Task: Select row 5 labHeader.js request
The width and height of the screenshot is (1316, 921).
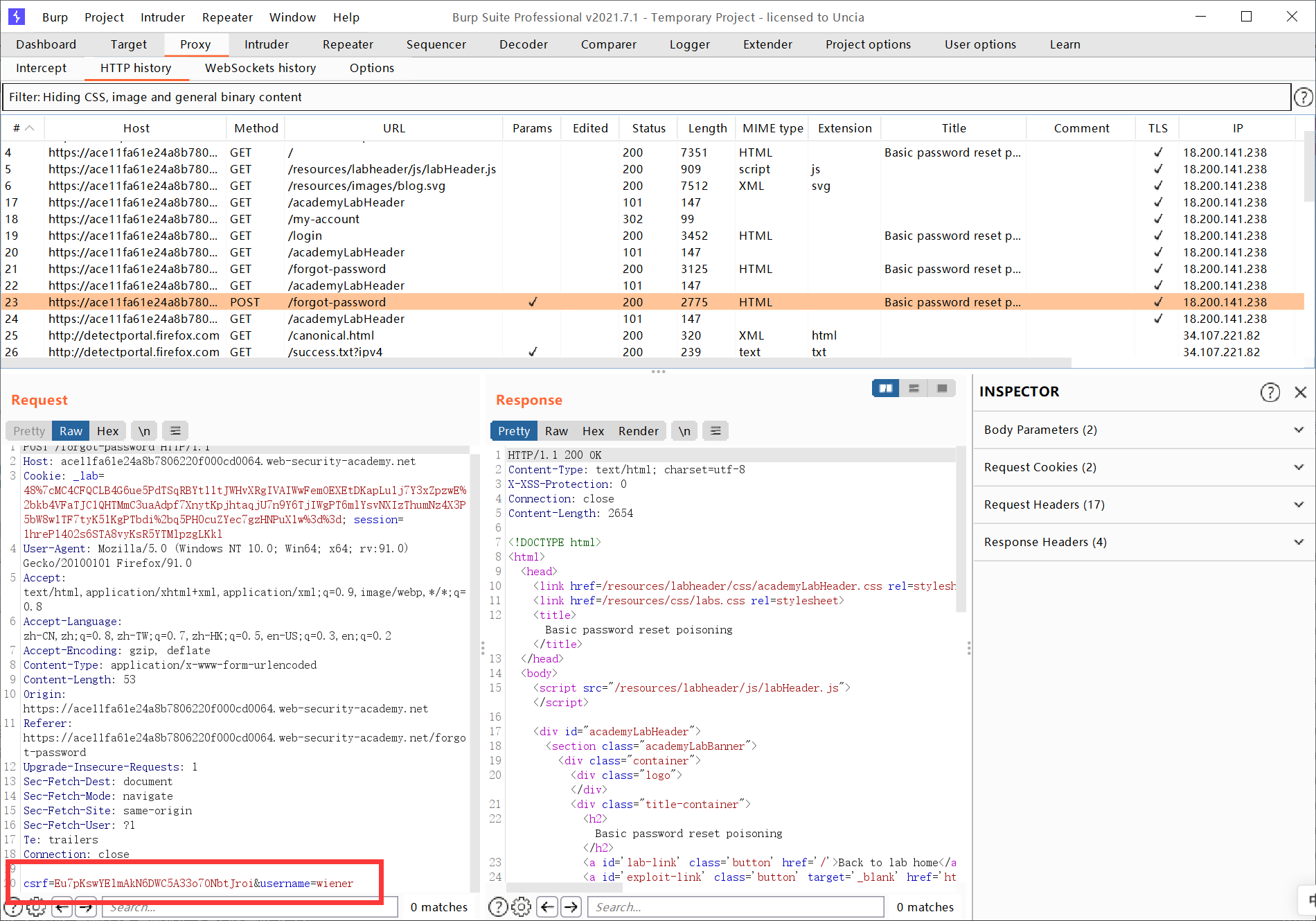Action: tap(652, 169)
